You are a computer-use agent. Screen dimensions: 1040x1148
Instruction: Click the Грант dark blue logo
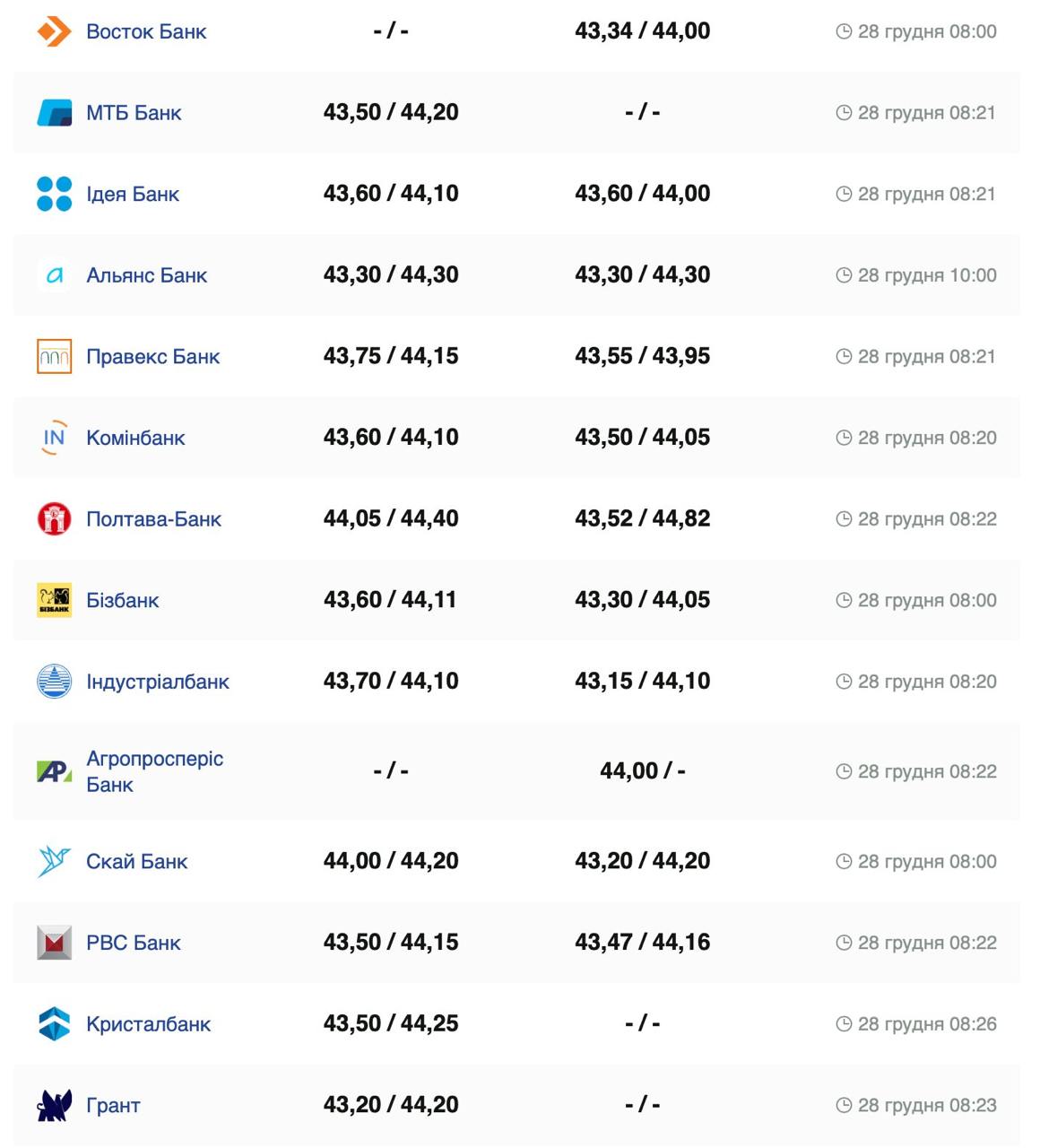(x=54, y=1105)
